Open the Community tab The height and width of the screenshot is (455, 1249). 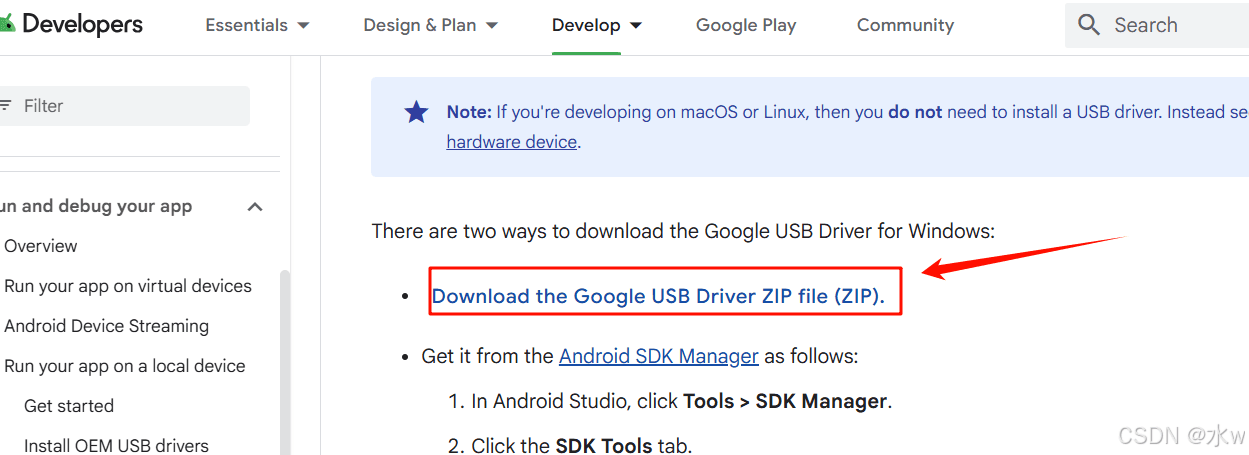(x=905, y=25)
